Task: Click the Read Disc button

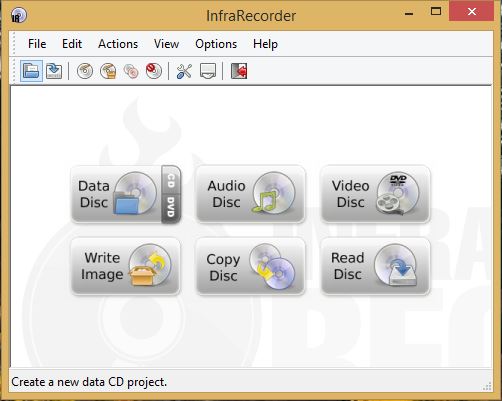Action: tap(375, 266)
